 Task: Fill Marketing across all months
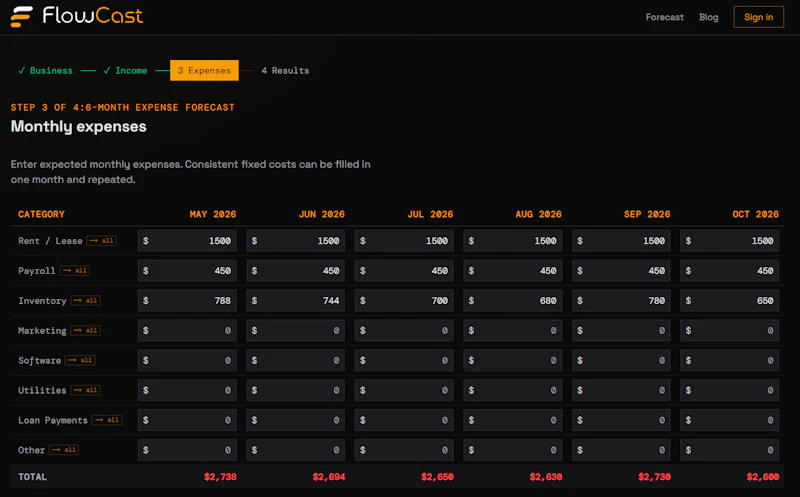[x=86, y=330]
